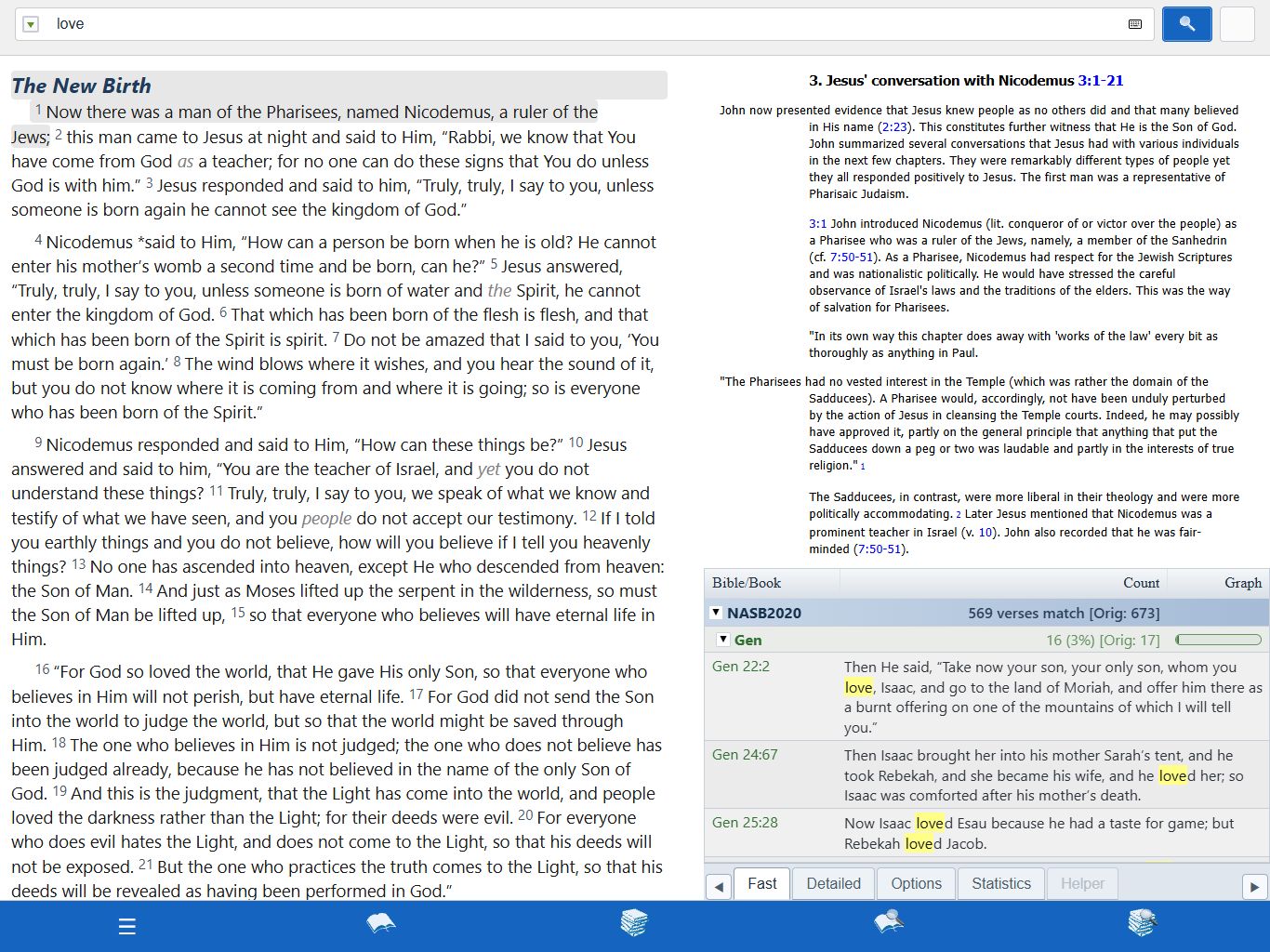The width and height of the screenshot is (1270, 952).
Task: Open the Statistics tab
Action: [1001, 883]
